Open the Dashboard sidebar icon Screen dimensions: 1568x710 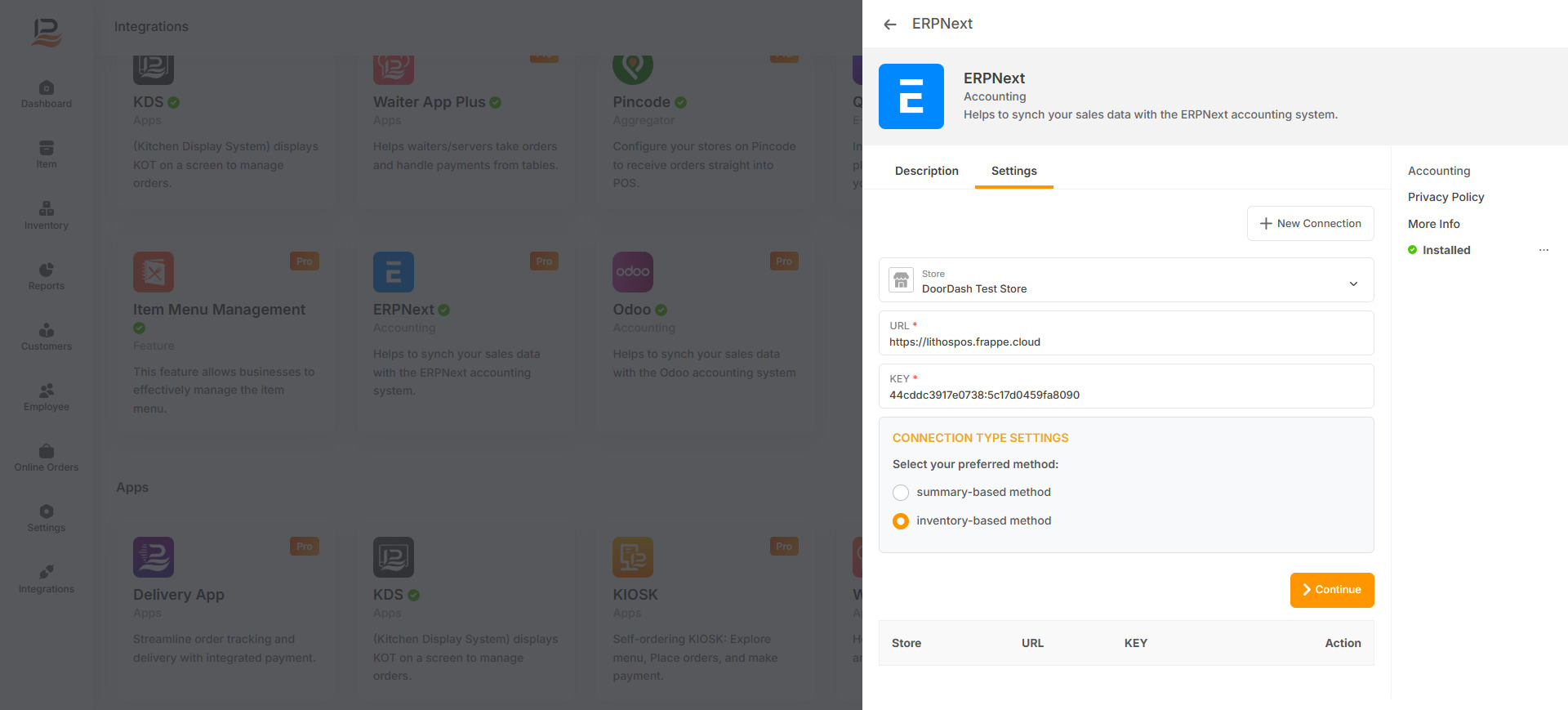[47, 94]
